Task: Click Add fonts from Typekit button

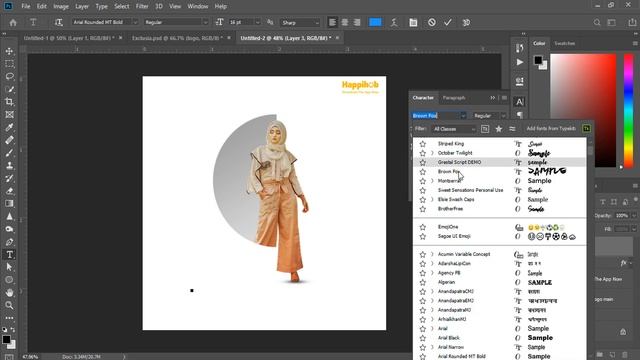Action: coord(551,129)
